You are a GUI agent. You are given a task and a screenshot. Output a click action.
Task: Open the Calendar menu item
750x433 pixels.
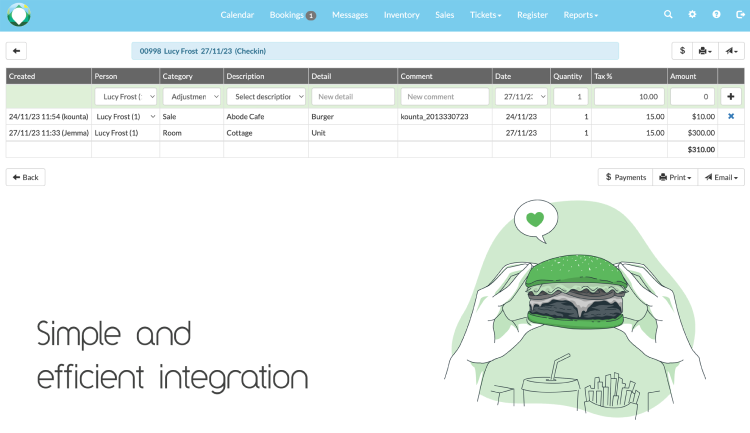pyautogui.click(x=237, y=15)
